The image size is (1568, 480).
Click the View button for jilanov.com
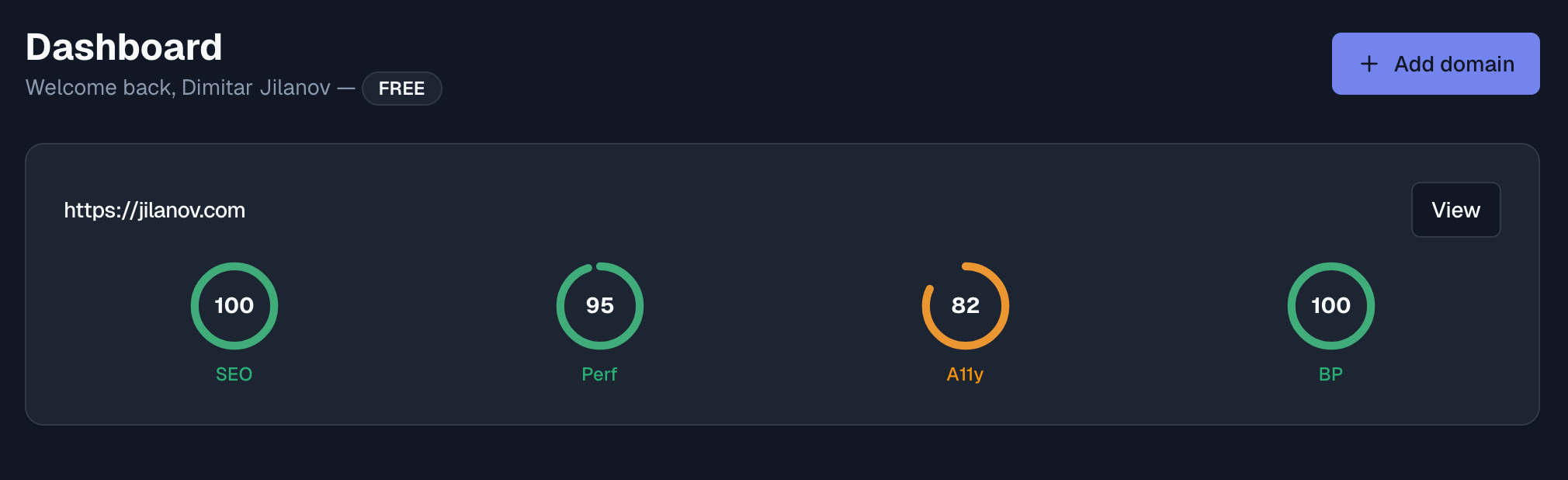point(1455,210)
